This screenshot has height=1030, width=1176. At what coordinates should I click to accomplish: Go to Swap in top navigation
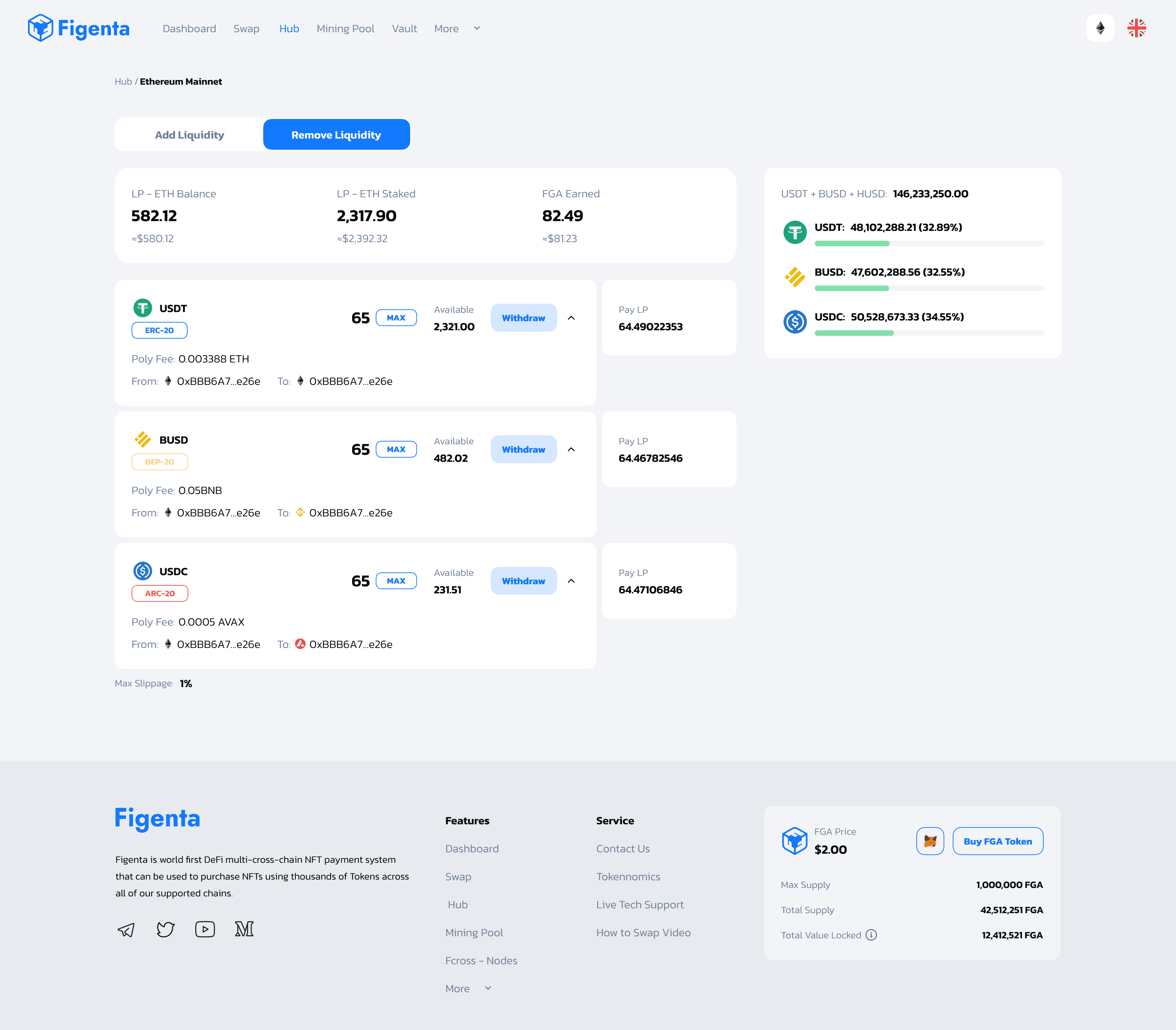[x=246, y=29]
